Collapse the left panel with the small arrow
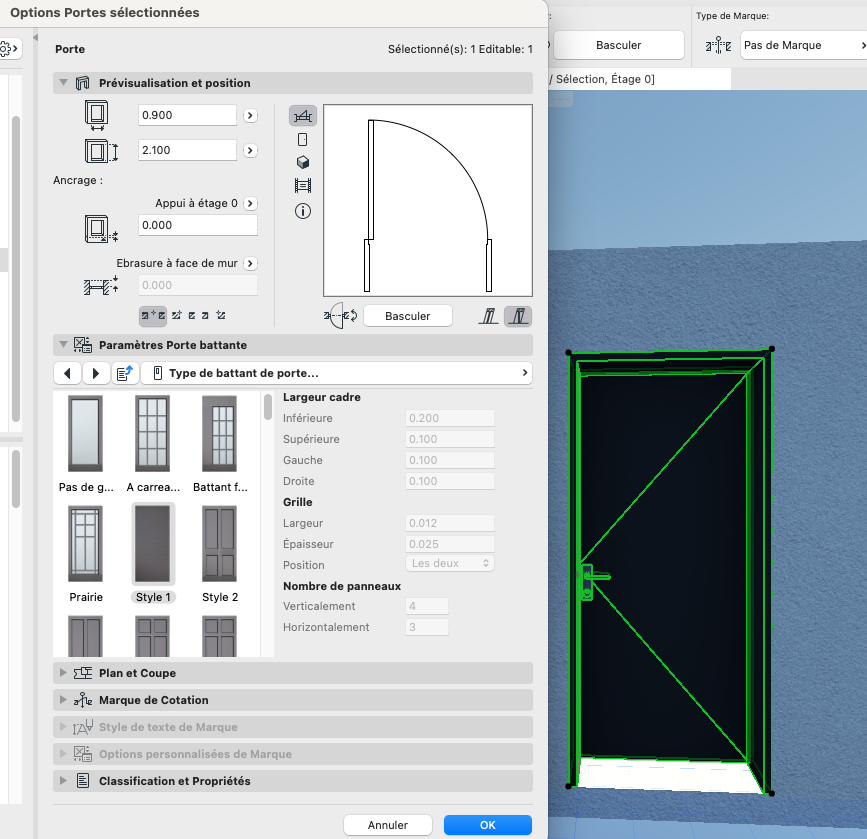Image resolution: width=867 pixels, height=839 pixels. tap(35, 38)
